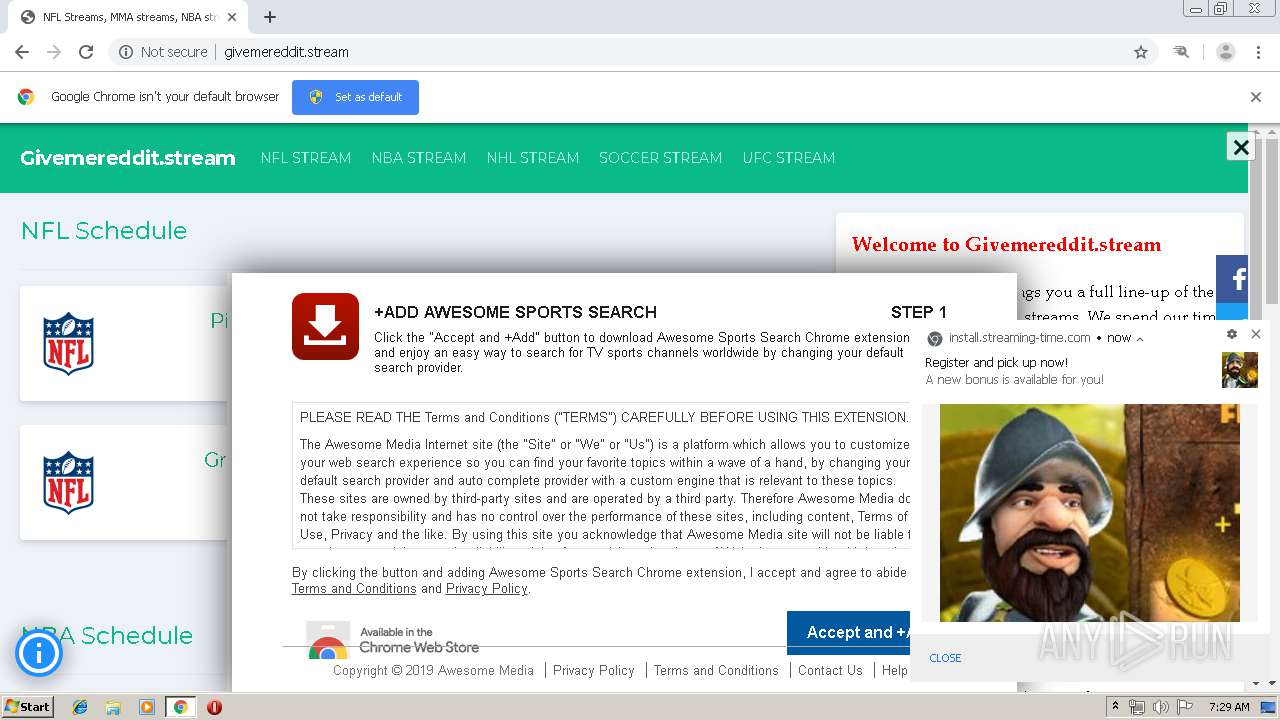Dismiss the default browser infobar
This screenshot has width=1280, height=720.
point(1256,97)
